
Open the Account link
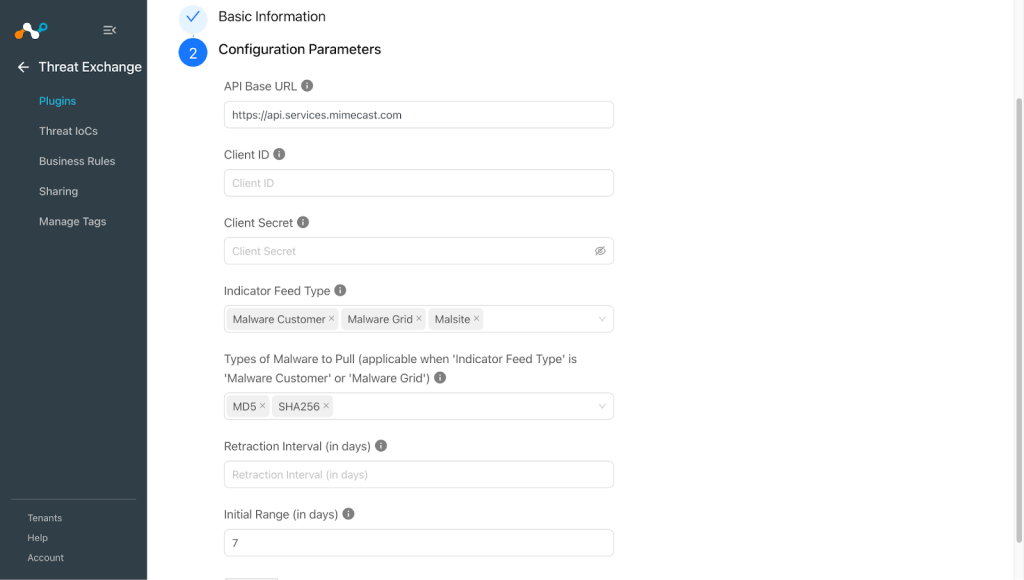(45, 558)
